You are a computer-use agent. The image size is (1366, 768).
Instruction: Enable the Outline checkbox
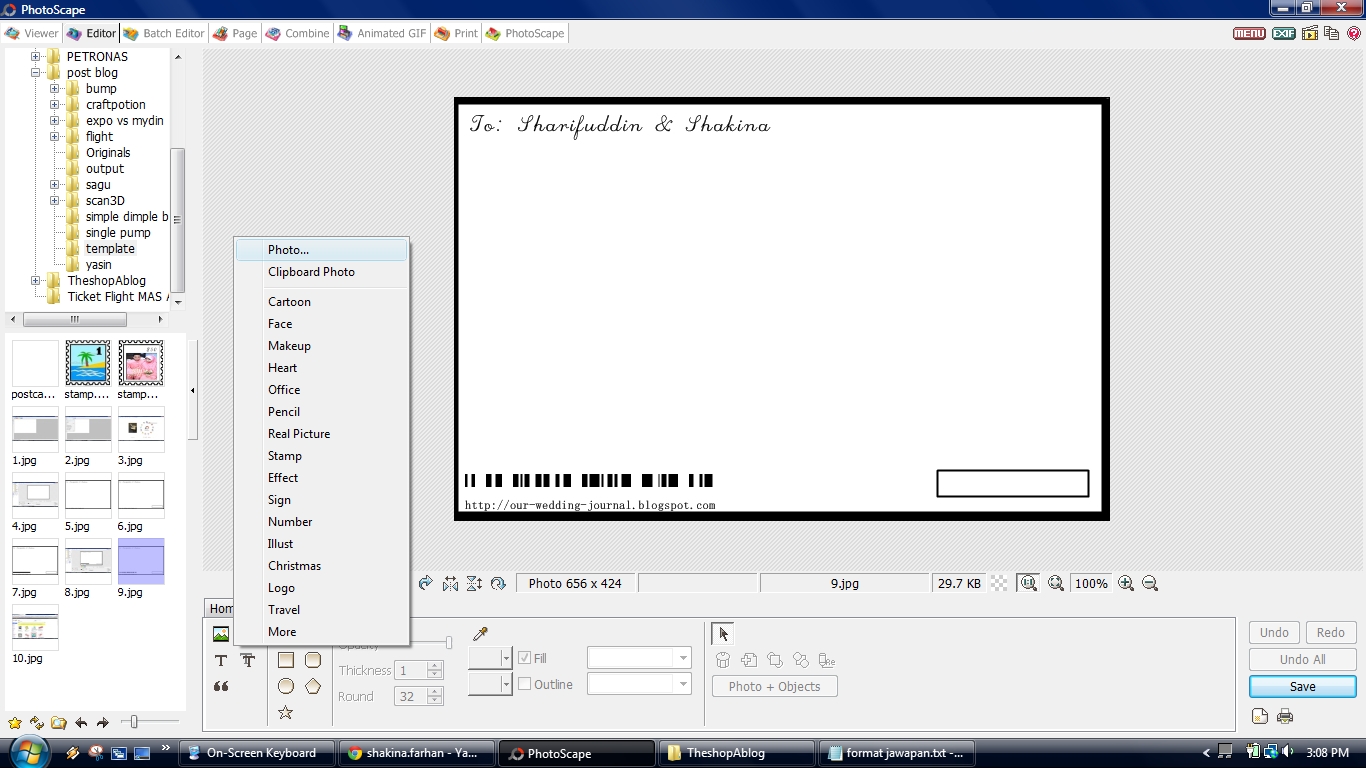[524, 684]
